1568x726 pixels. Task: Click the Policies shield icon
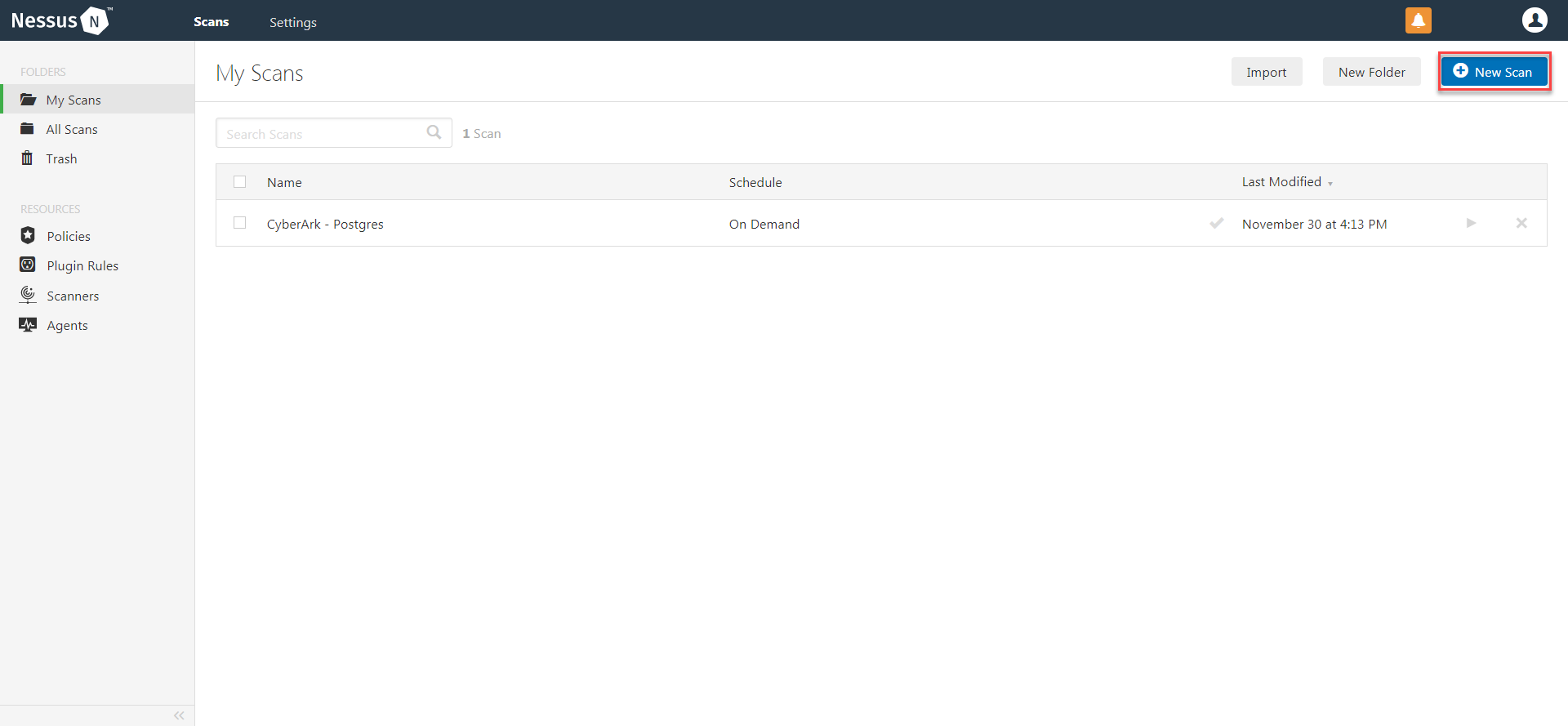28,236
